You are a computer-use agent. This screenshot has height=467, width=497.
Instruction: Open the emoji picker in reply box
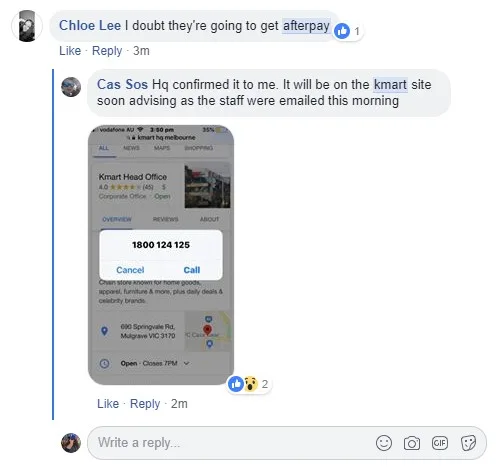(x=384, y=443)
